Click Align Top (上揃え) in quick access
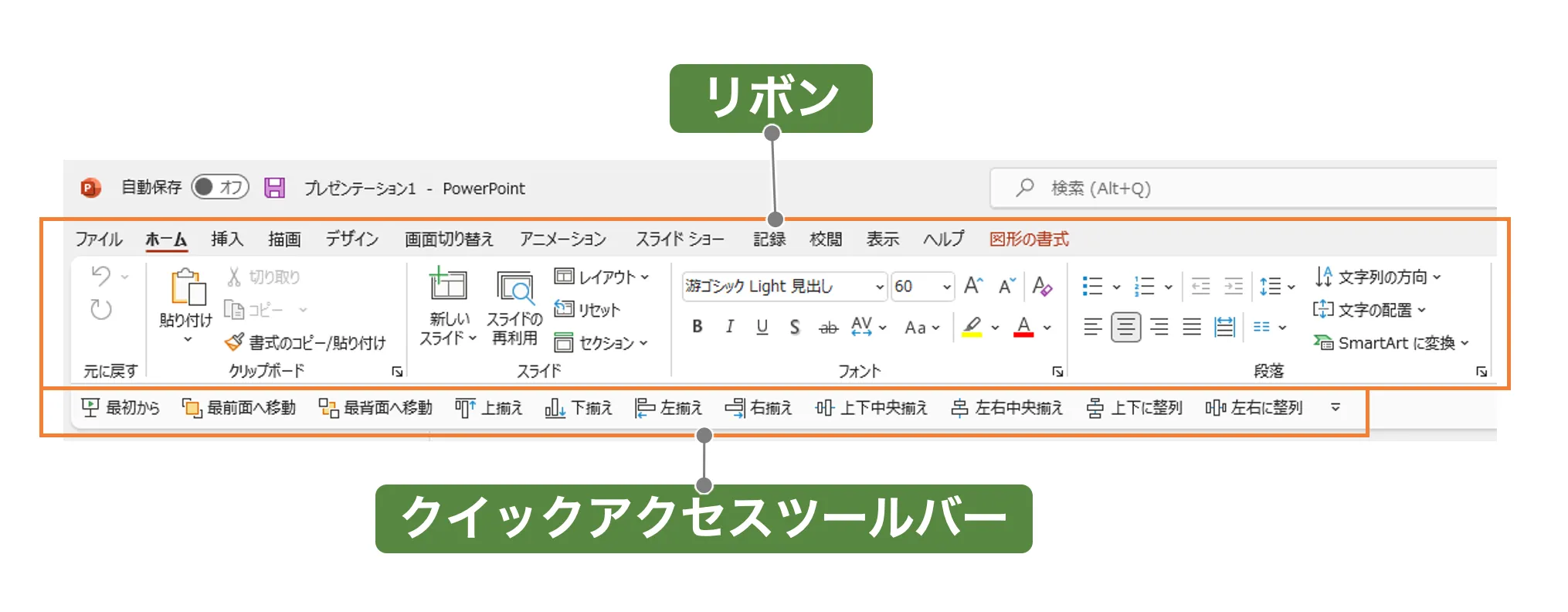The width and height of the screenshot is (1568, 612). (x=489, y=407)
